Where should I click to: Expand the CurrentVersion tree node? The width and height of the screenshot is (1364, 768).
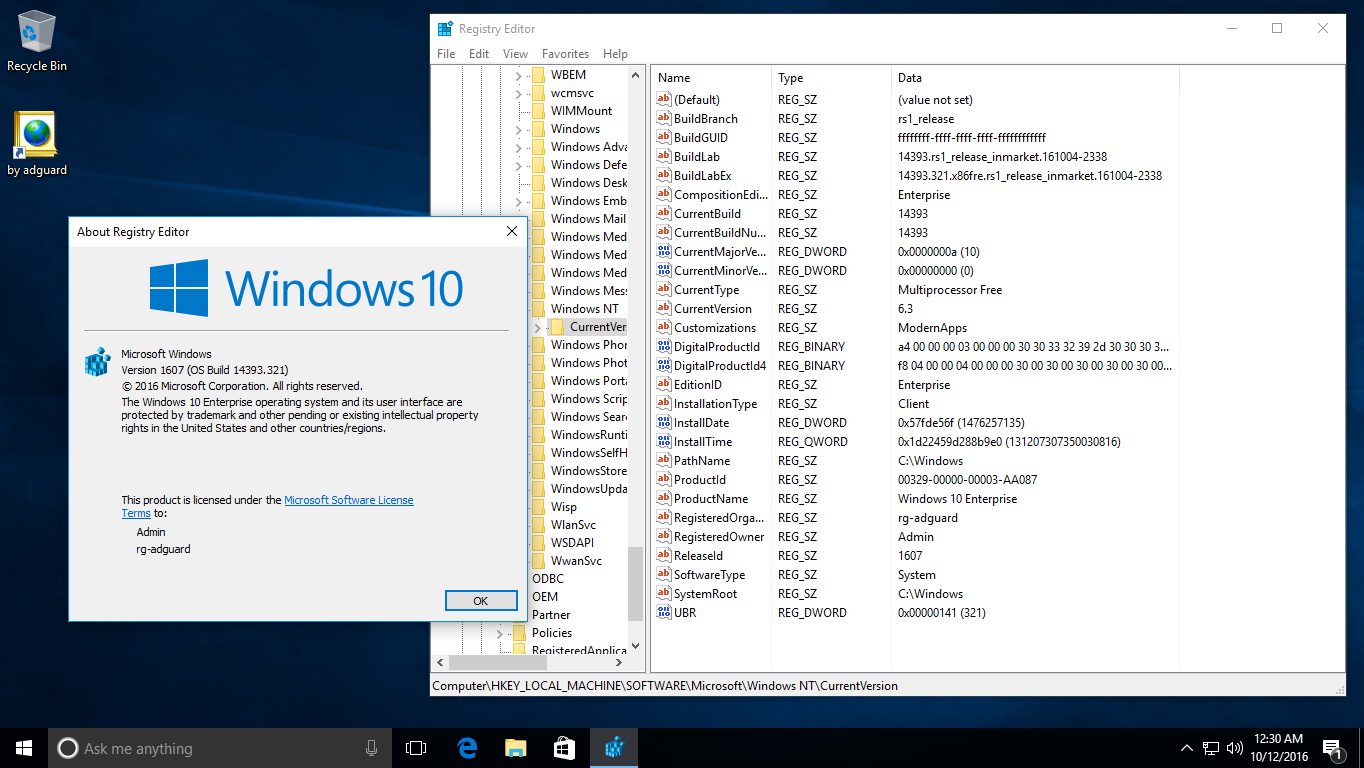point(537,327)
